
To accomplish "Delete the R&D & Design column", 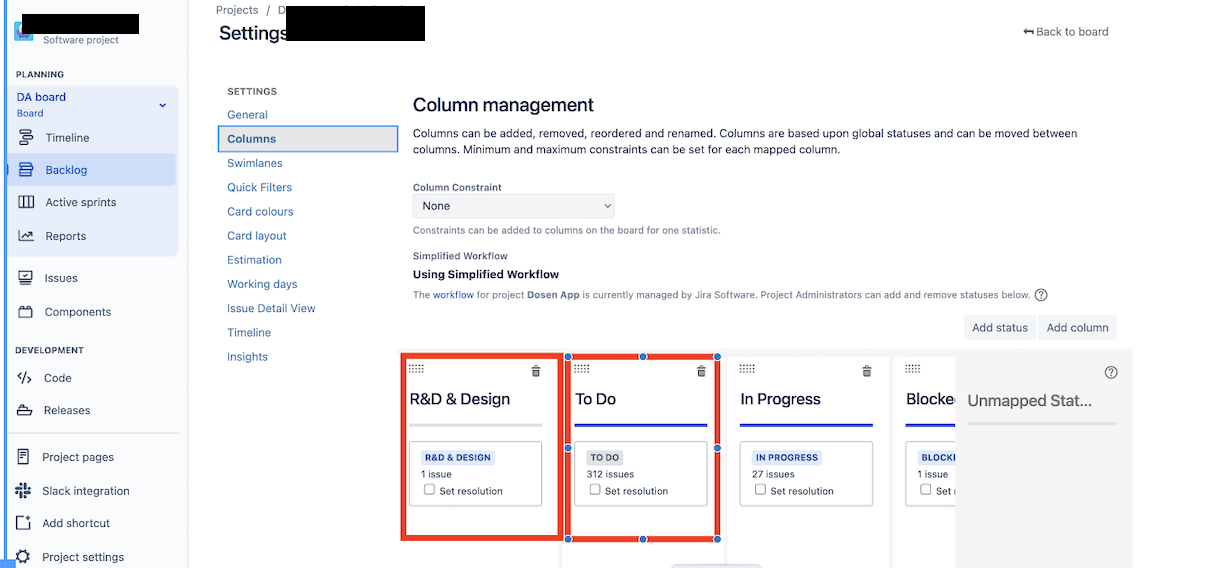I will pos(536,371).
